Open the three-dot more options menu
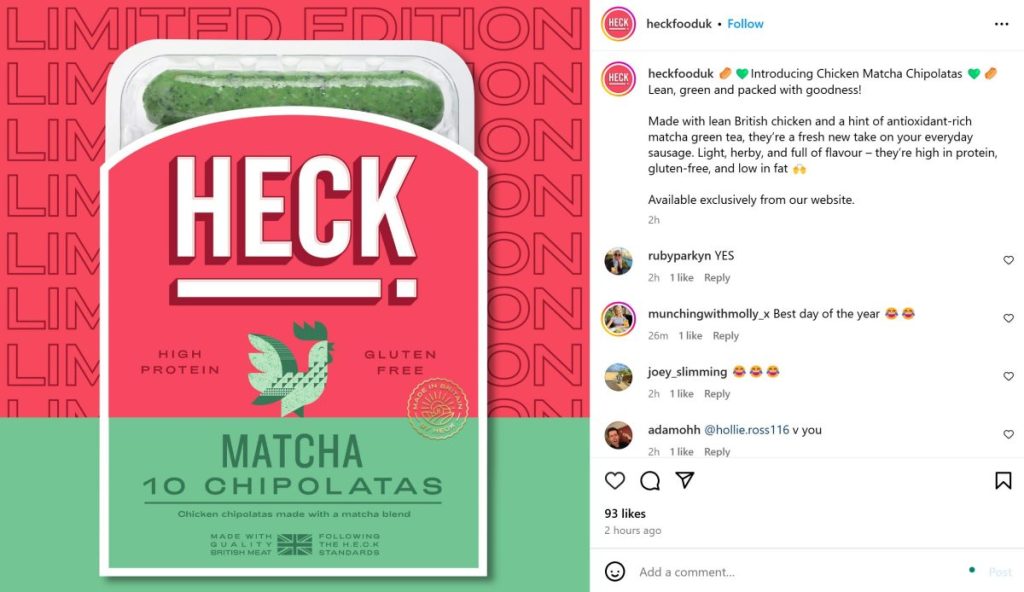 pyautogui.click(x=1001, y=24)
